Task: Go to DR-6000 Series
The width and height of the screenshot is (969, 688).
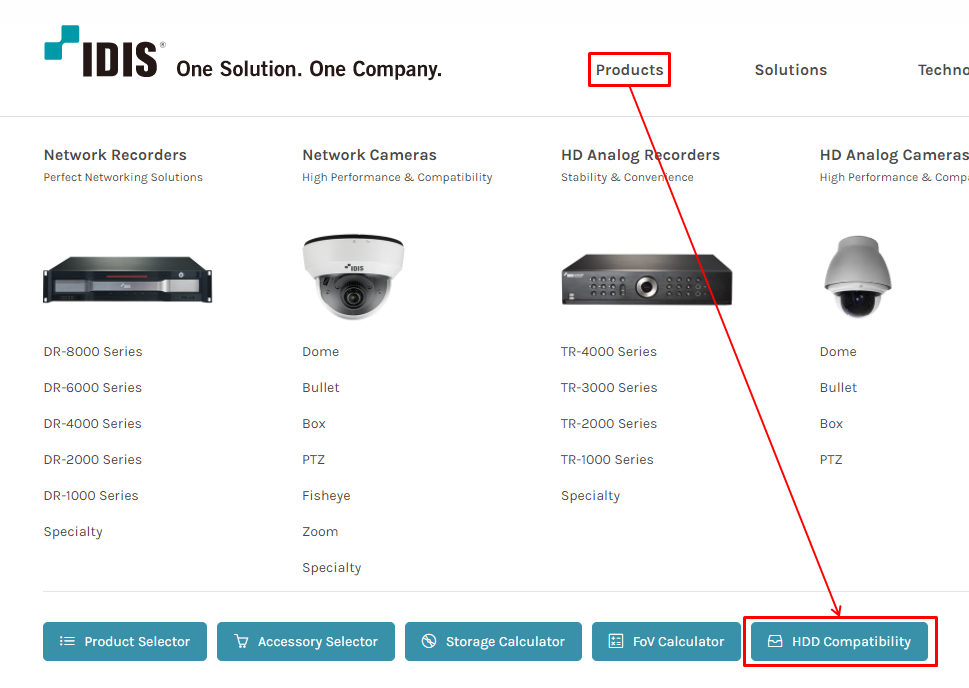Action: coord(93,388)
